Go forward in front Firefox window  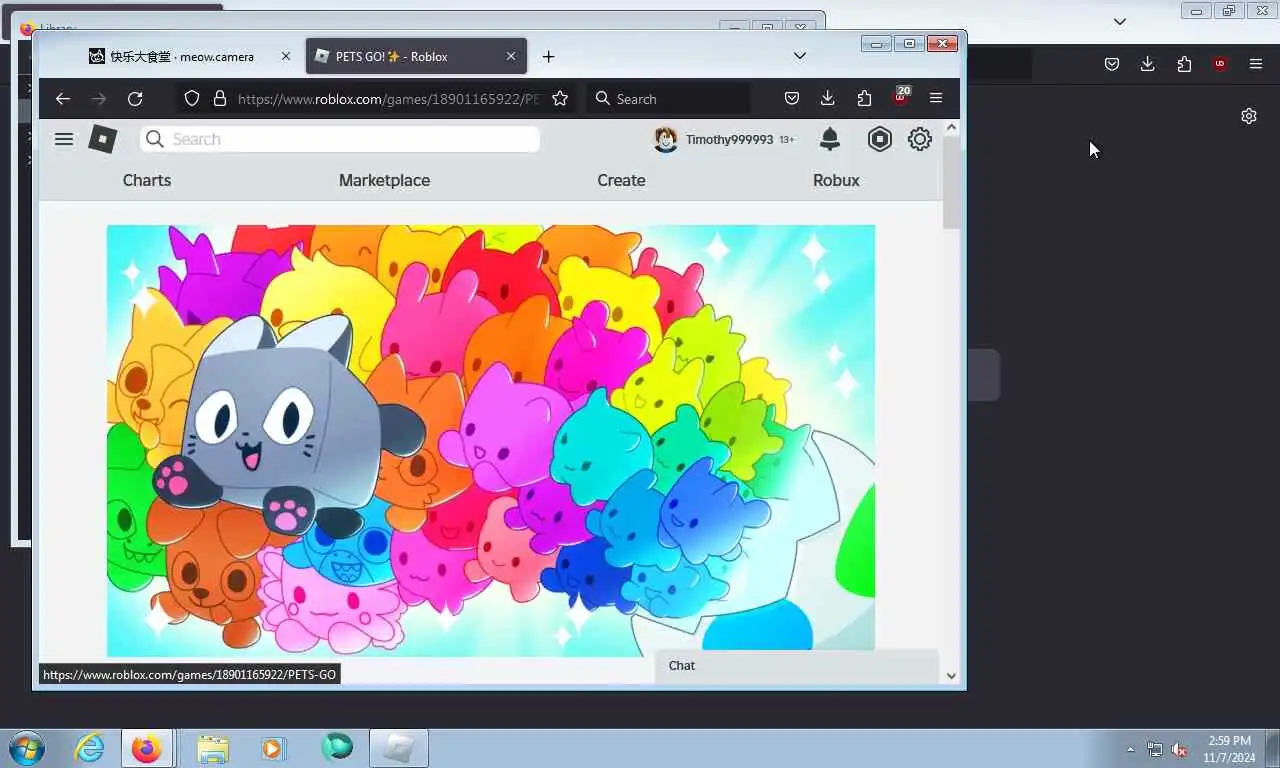(98, 98)
